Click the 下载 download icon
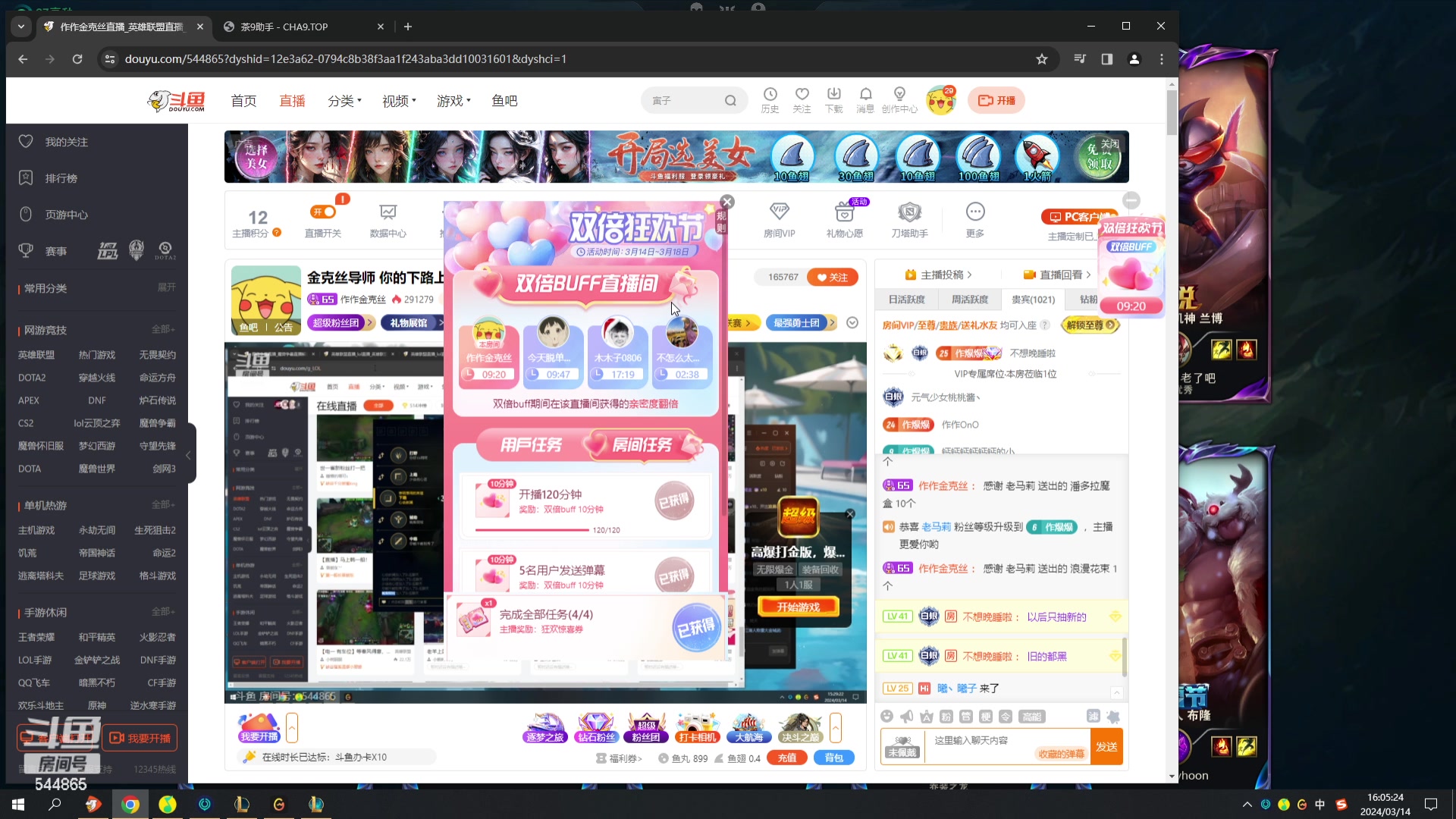 click(x=834, y=100)
